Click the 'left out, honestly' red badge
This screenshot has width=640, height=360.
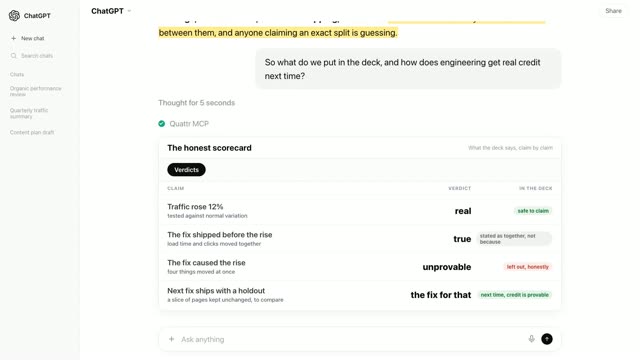pyautogui.click(x=527, y=267)
